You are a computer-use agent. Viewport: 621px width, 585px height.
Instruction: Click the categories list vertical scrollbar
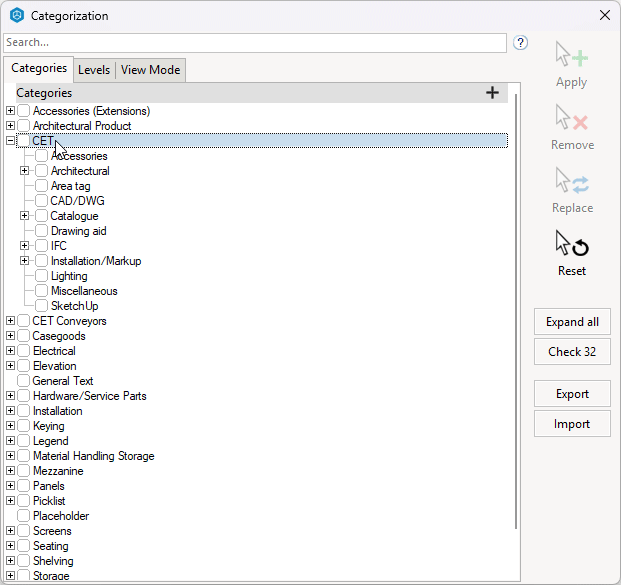click(516, 311)
